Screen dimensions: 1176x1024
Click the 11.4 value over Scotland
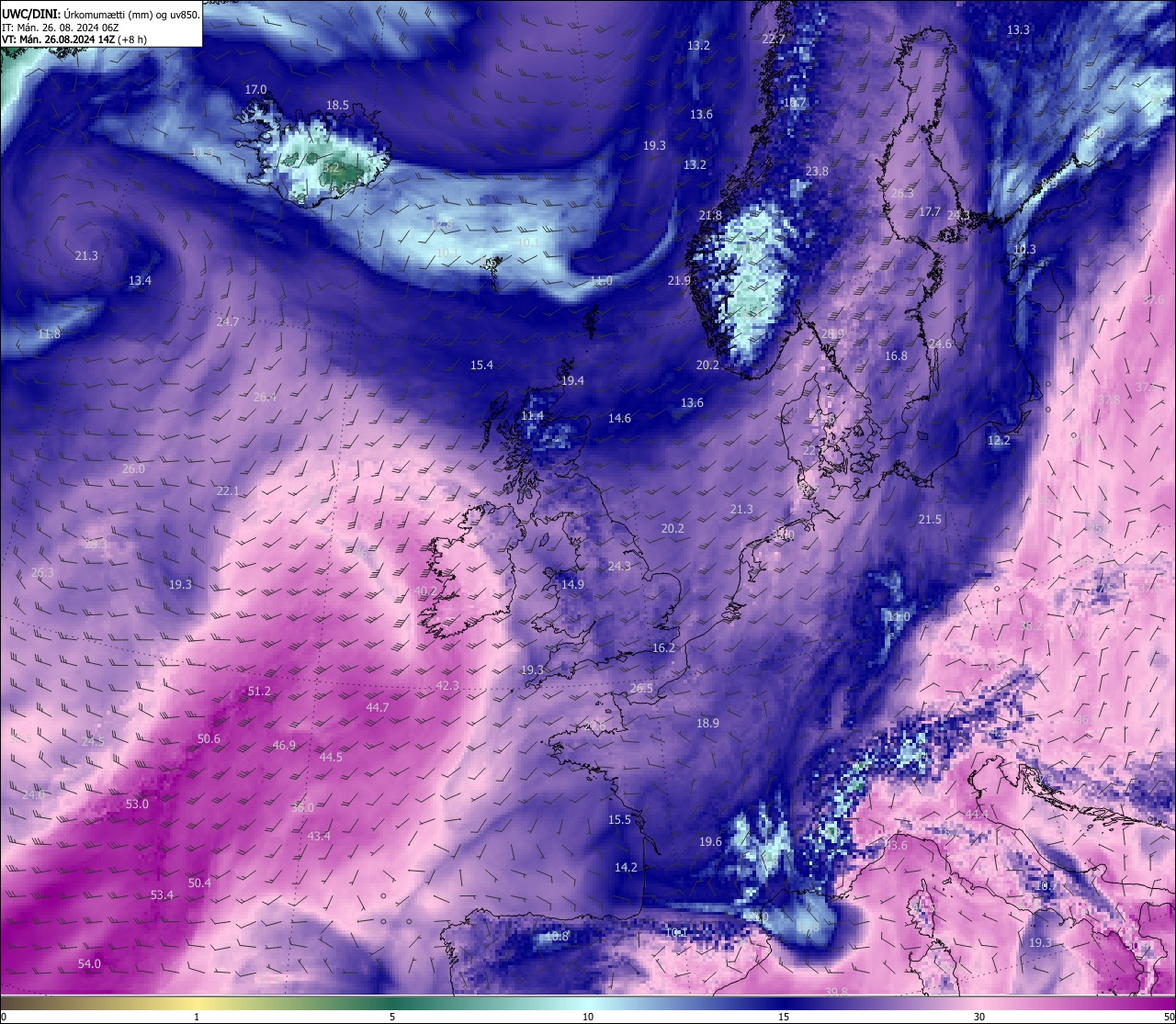tap(532, 415)
